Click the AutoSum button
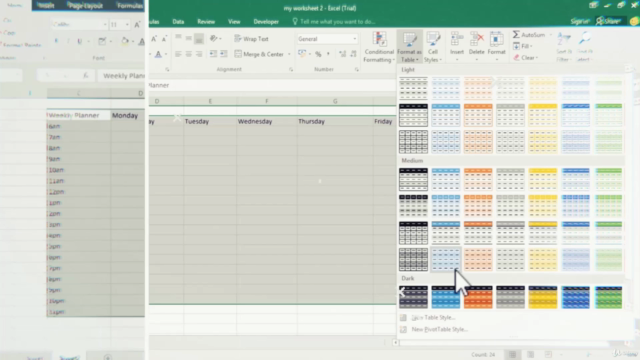Screen dimensions: 640x360 click(x=529, y=35)
